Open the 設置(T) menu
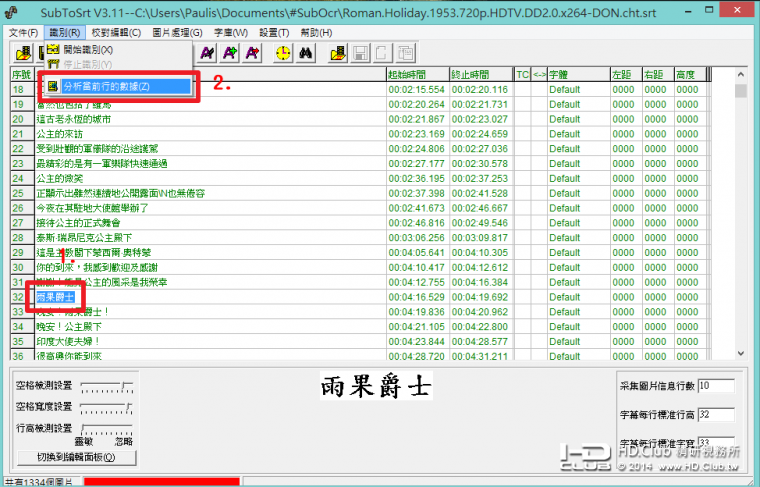Screen dimensions: 760x487 point(274,32)
